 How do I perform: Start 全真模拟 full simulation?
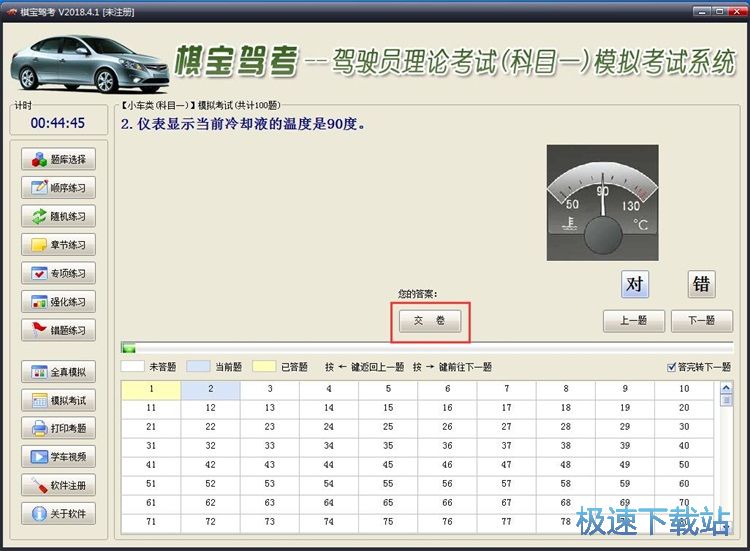[x=59, y=372]
